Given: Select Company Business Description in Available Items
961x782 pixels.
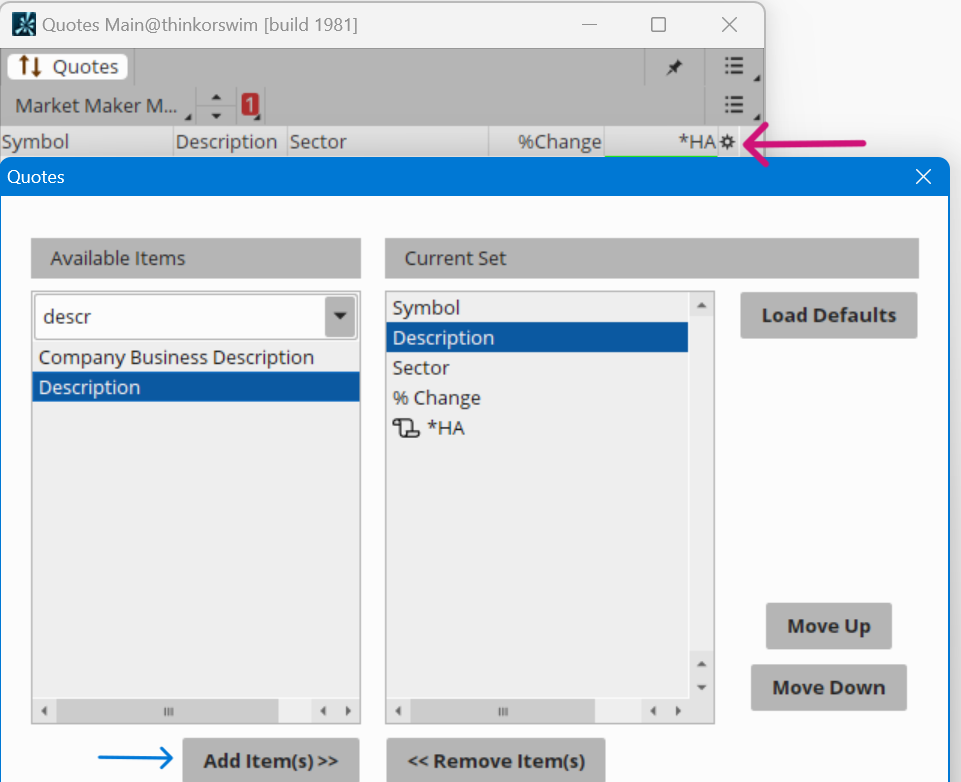Looking at the screenshot, I should click(x=196, y=357).
